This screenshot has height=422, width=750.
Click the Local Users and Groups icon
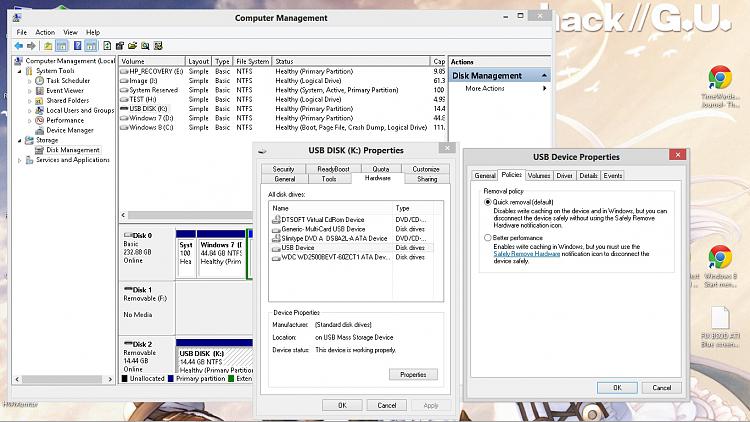coord(40,111)
